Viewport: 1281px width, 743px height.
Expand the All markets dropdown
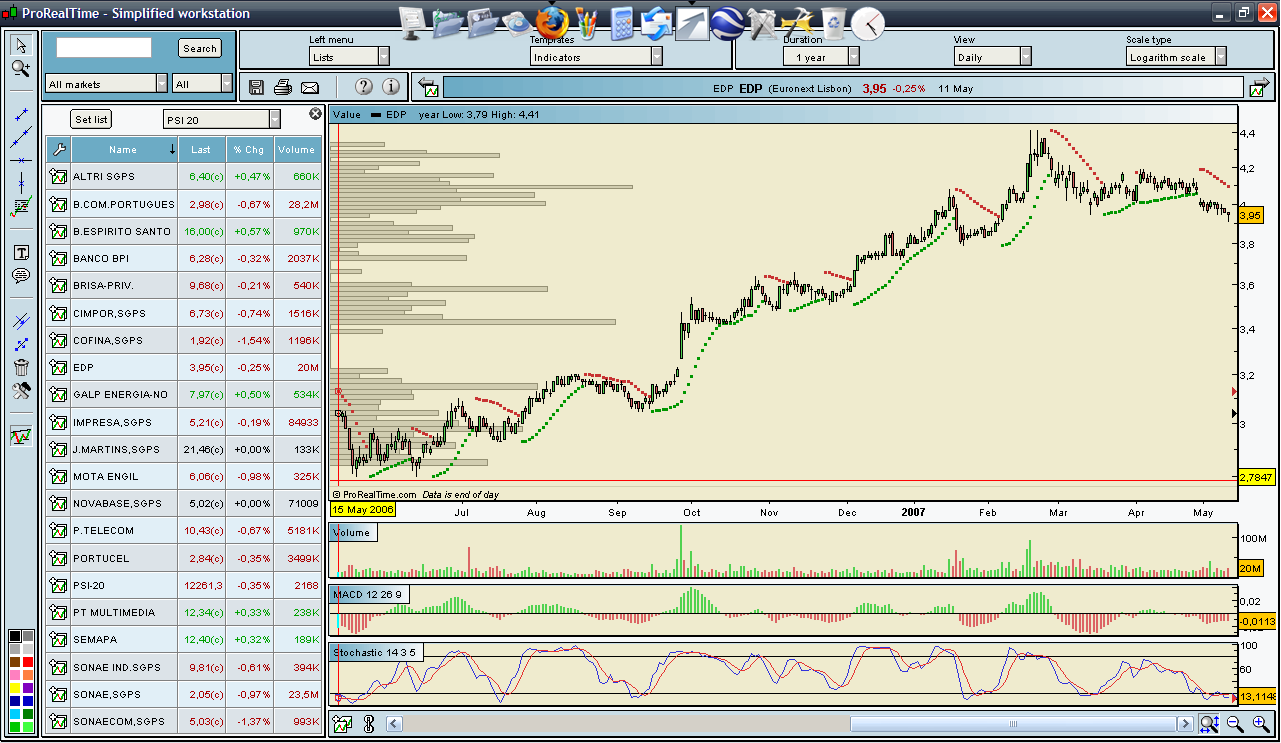[161, 84]
